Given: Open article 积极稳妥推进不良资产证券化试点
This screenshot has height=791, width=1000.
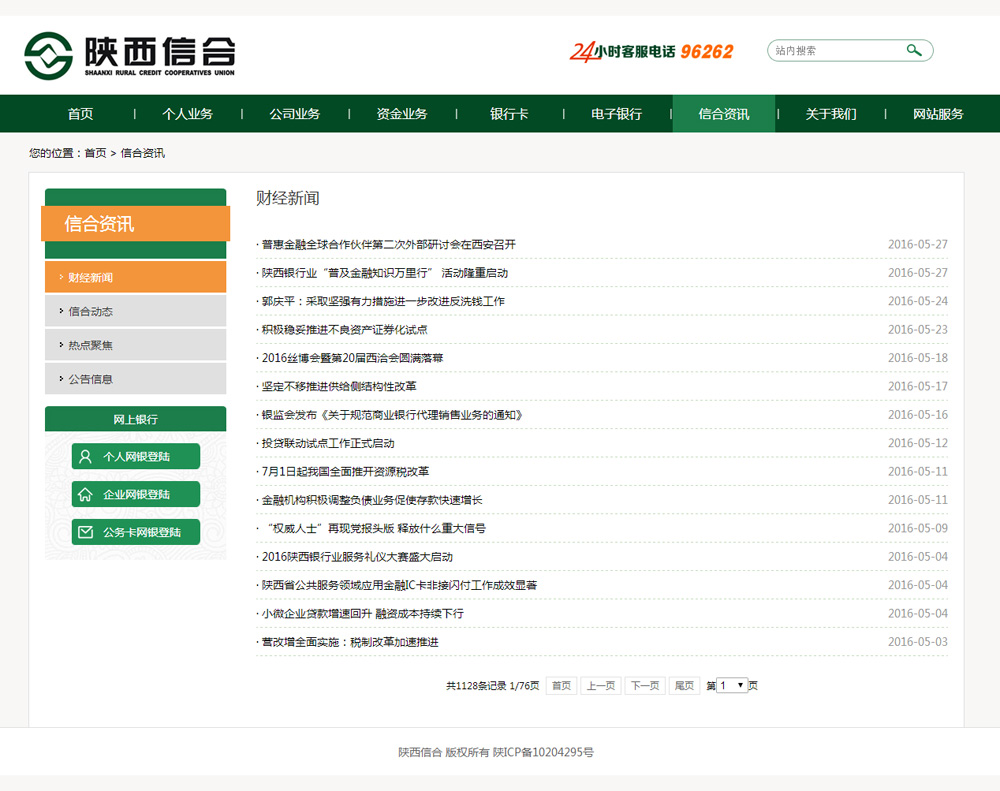Looking at the screenshot, I should tap(345, 329).
